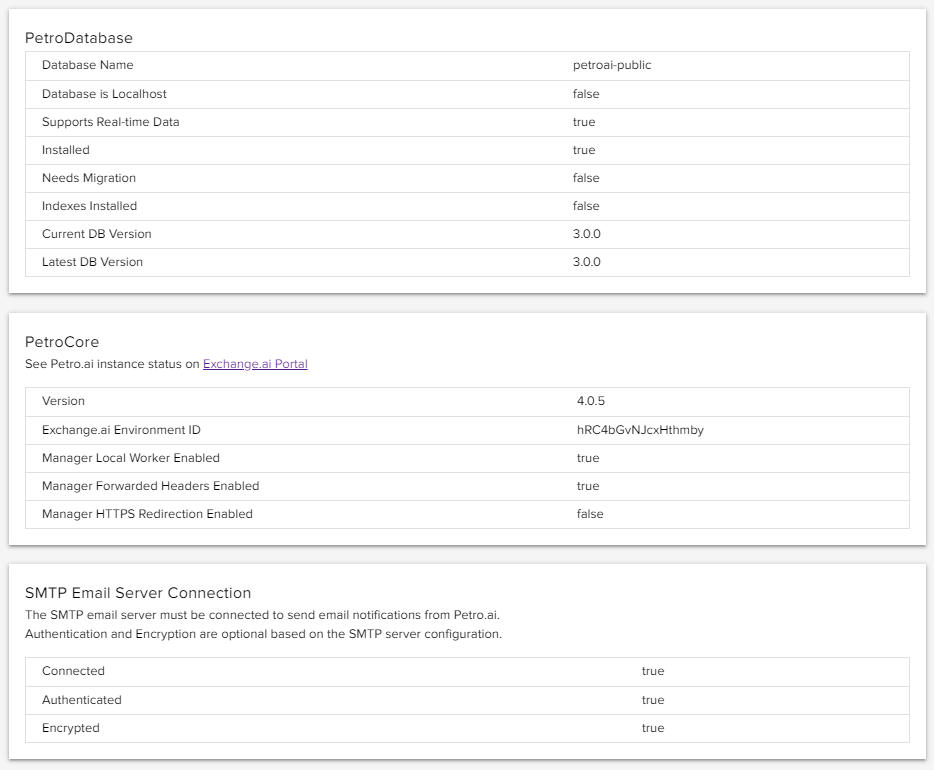Select the Authenticated row's true value
The width and height of the screenshot is (934, 770).
pyautogui.click(x=653, y=700)
